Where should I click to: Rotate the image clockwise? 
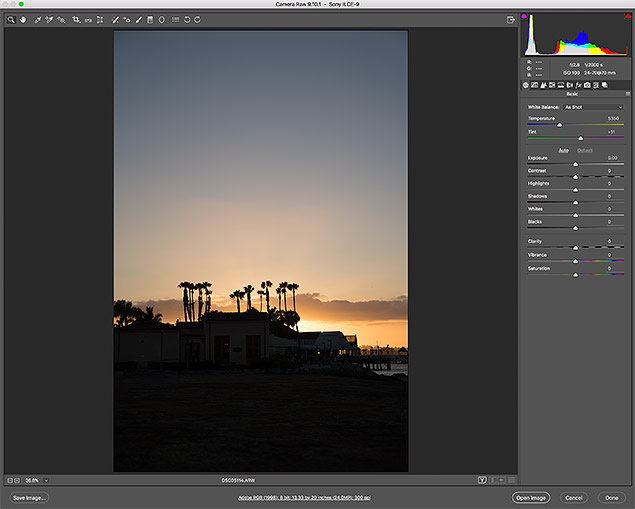click(x=198, y=19)
